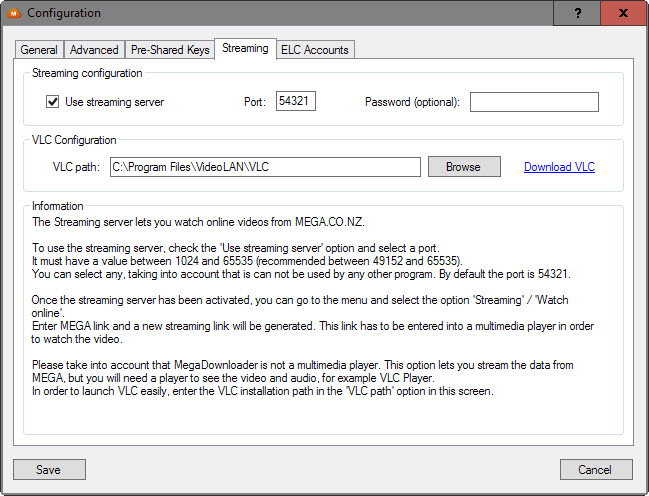This screenshot has height=496, width=649.
Task: Click the MegaDownloader title bar icon
Action: tap(14, 13)
